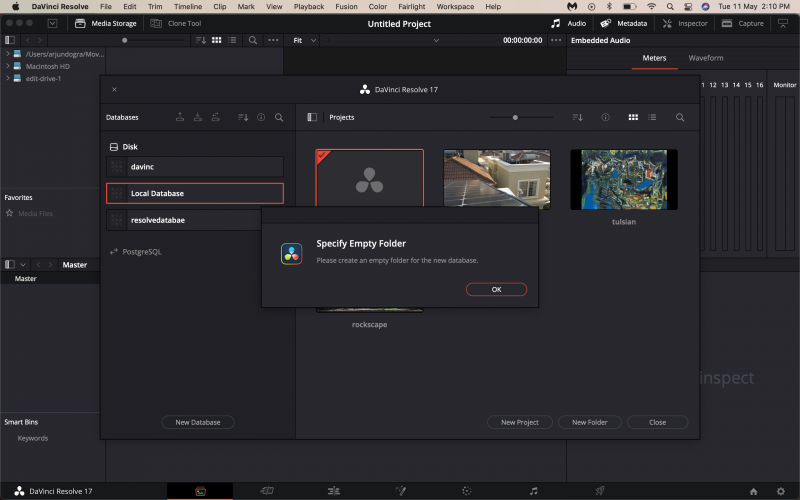Switch to the Waveform tab
Image resolution: width=800 pixels, height=500 pixels.
coord(706,58)
